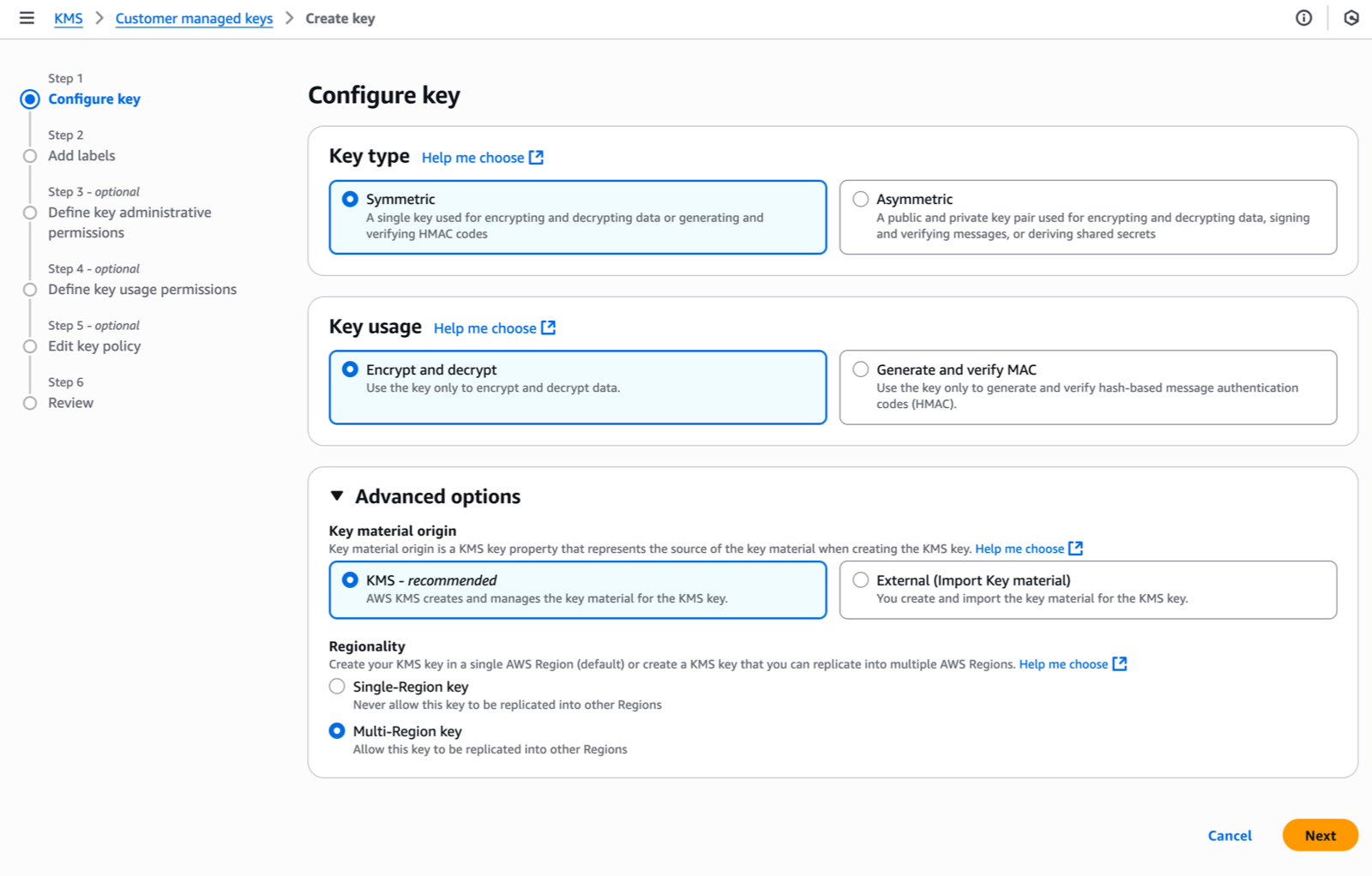Click external link icon for Regionality help
Screen dimensions: 1372x876
click(x=1120, y=664)
